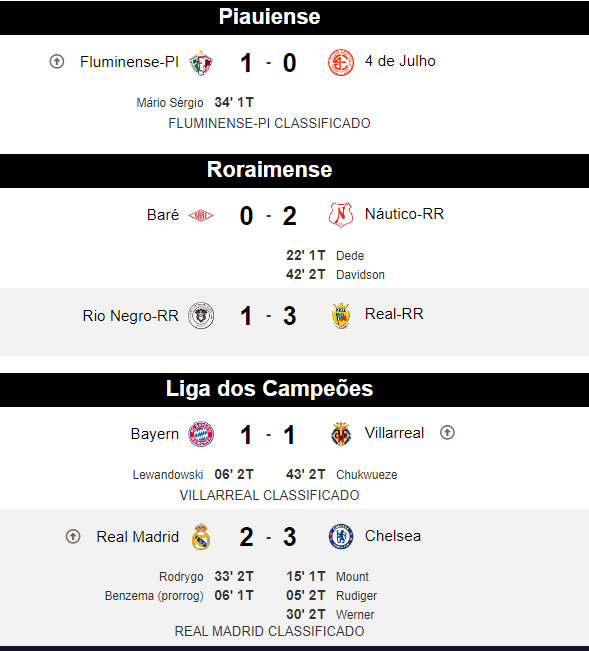The height and width of the screenshot is (651, 589).
Task: Click the Villarreal yellow crest
Action: click(x=341, y=434)
